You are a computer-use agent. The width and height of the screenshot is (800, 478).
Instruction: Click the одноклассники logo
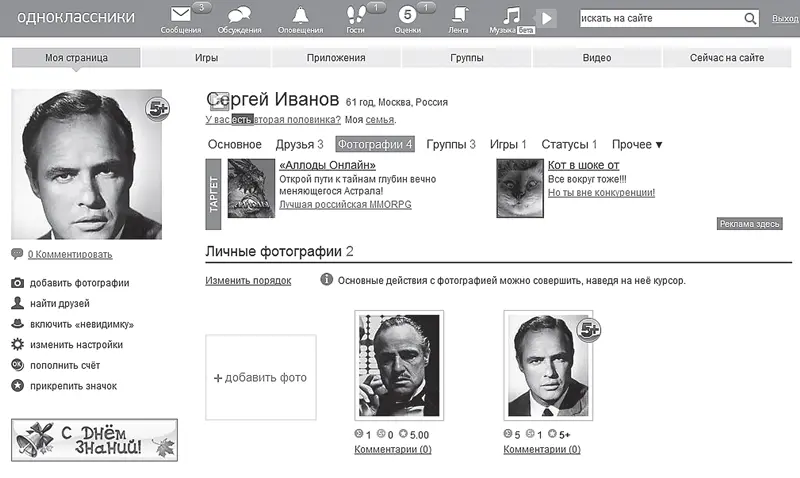pyautogui.click(x=76, y=17)
